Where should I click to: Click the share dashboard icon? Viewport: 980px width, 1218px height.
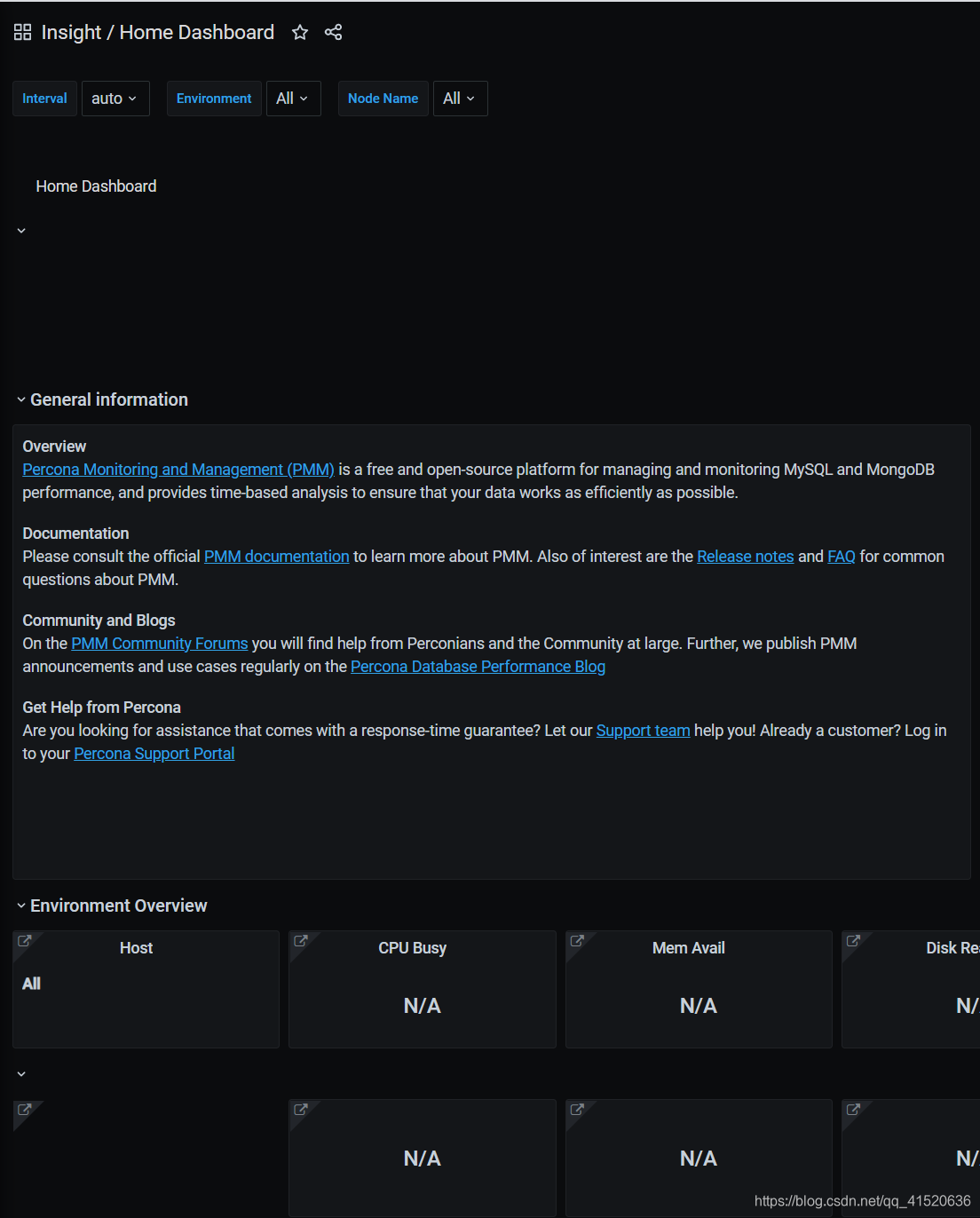(333, 33)
